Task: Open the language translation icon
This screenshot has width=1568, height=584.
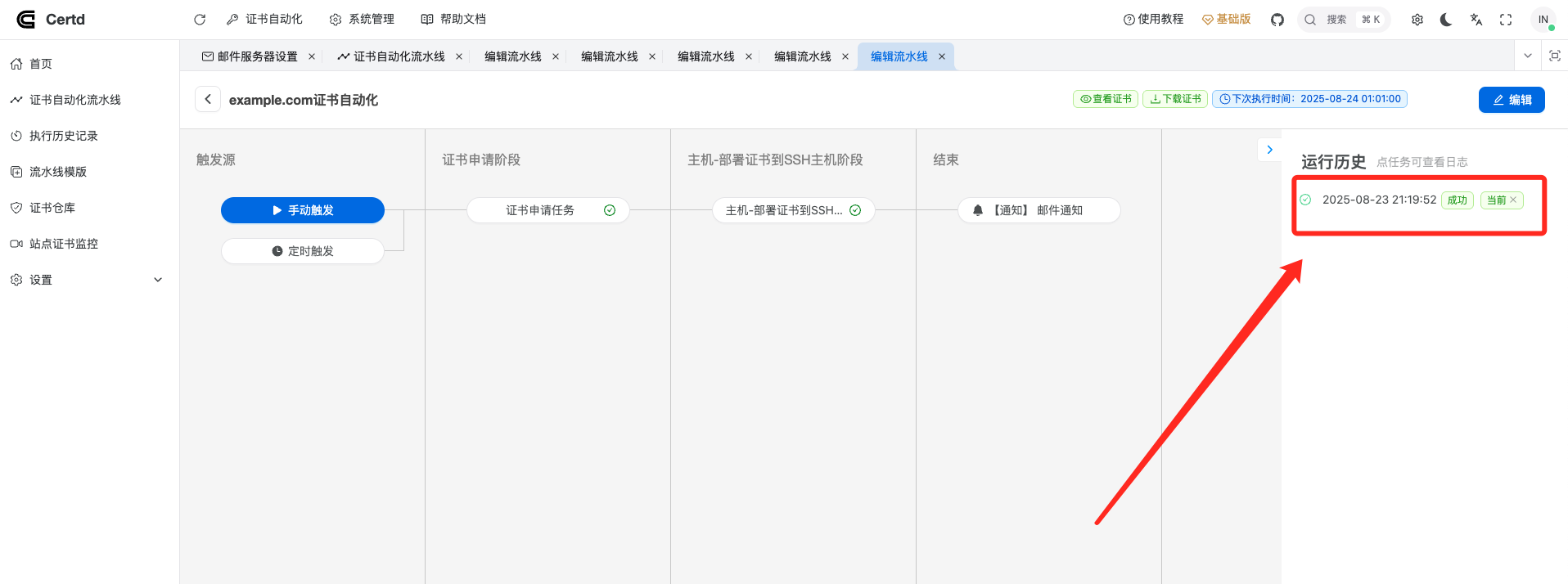Action: (1476, 20)
